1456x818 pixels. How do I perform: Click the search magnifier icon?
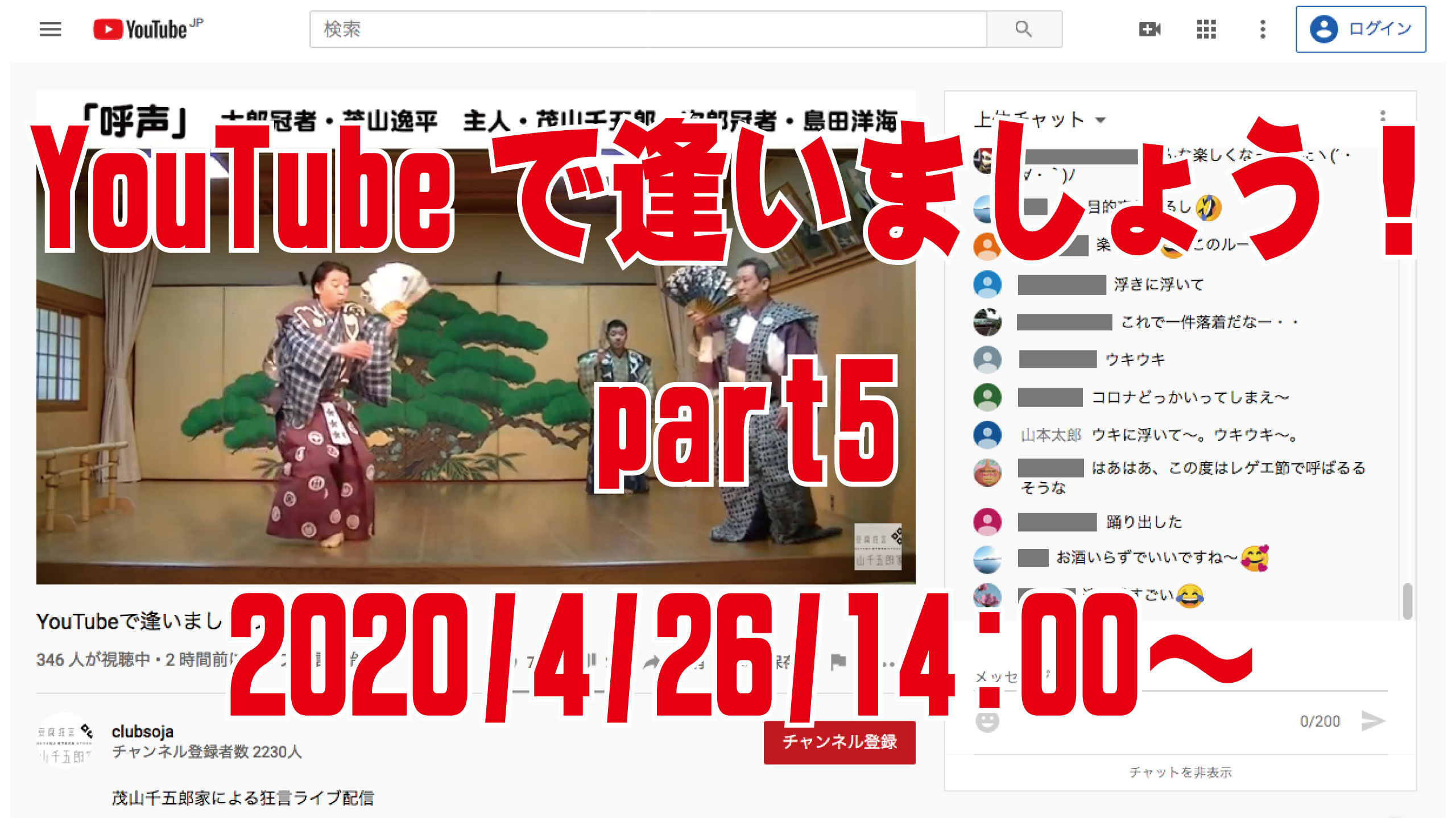(x=1023, y=28)
